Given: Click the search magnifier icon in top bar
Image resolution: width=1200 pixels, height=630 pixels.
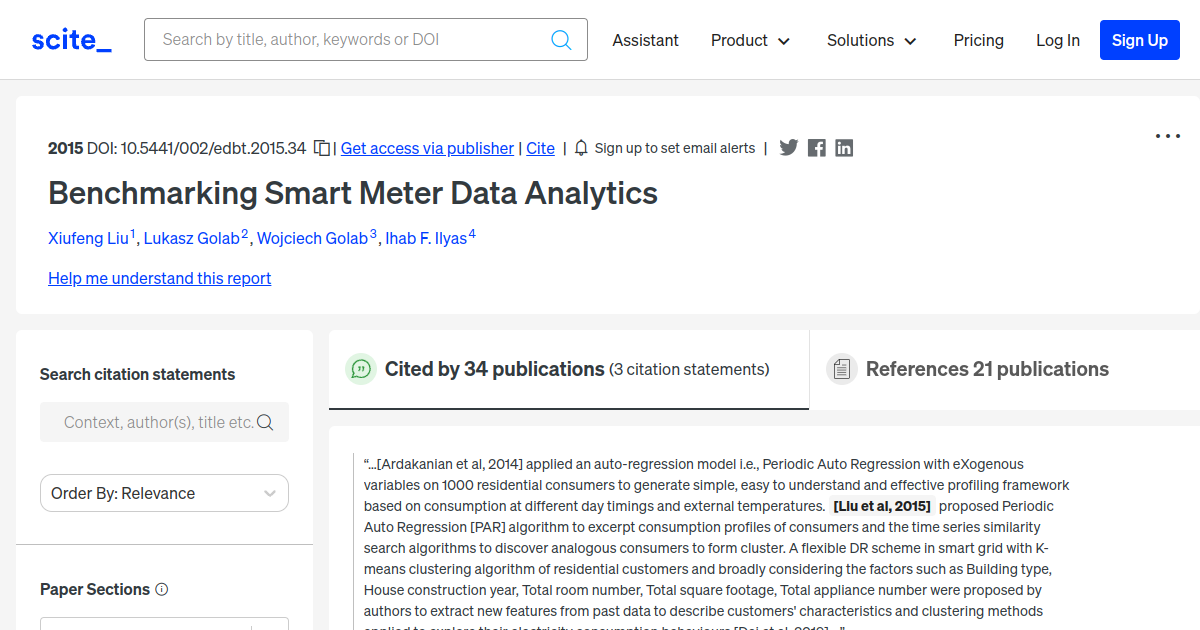Looking at the screenshot, I should pos(561,40).
